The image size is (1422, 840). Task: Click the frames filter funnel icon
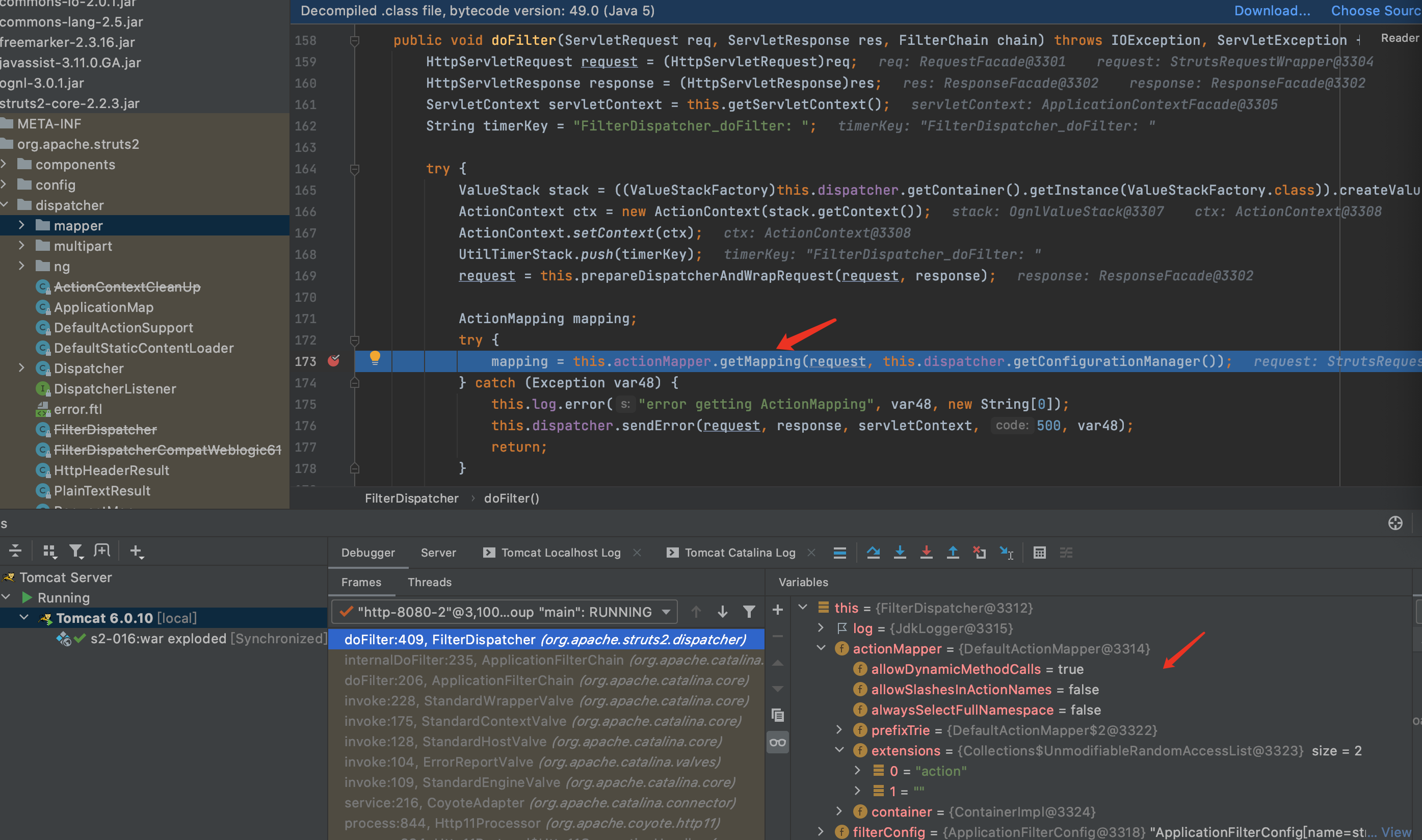tap(749, 612)
